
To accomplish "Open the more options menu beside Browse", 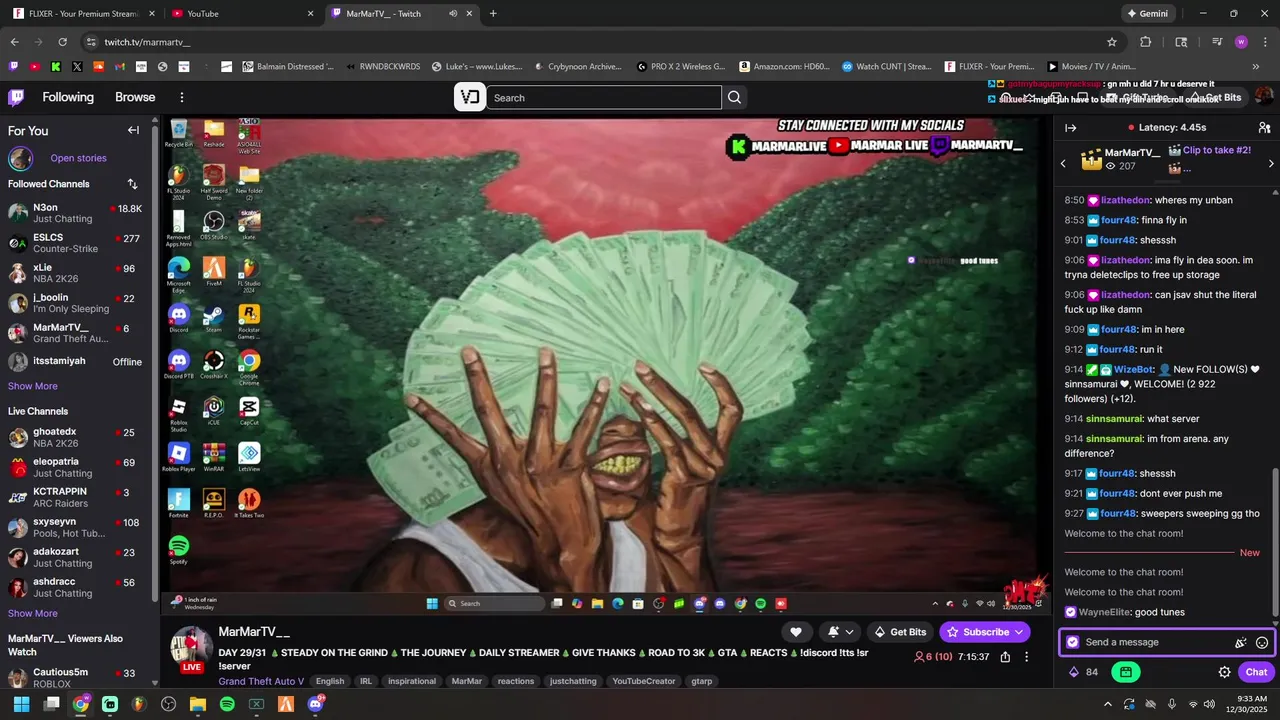I will point(182,97).
